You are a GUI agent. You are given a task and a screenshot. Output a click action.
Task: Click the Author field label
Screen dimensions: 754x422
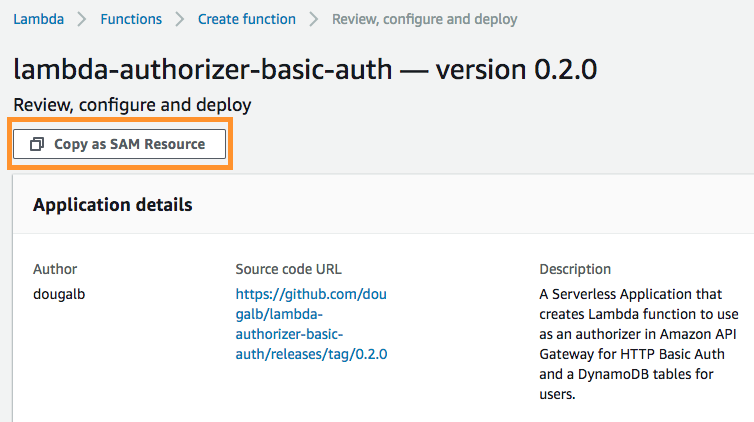[x=55, y=269]
